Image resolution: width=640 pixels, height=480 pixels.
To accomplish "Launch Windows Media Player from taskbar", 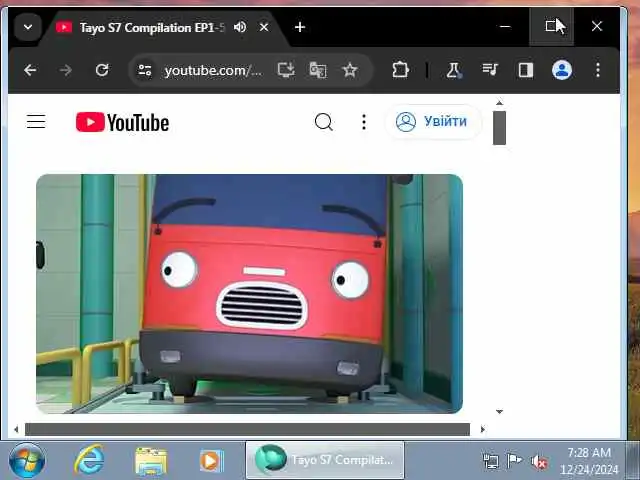I will click(211, 461).
